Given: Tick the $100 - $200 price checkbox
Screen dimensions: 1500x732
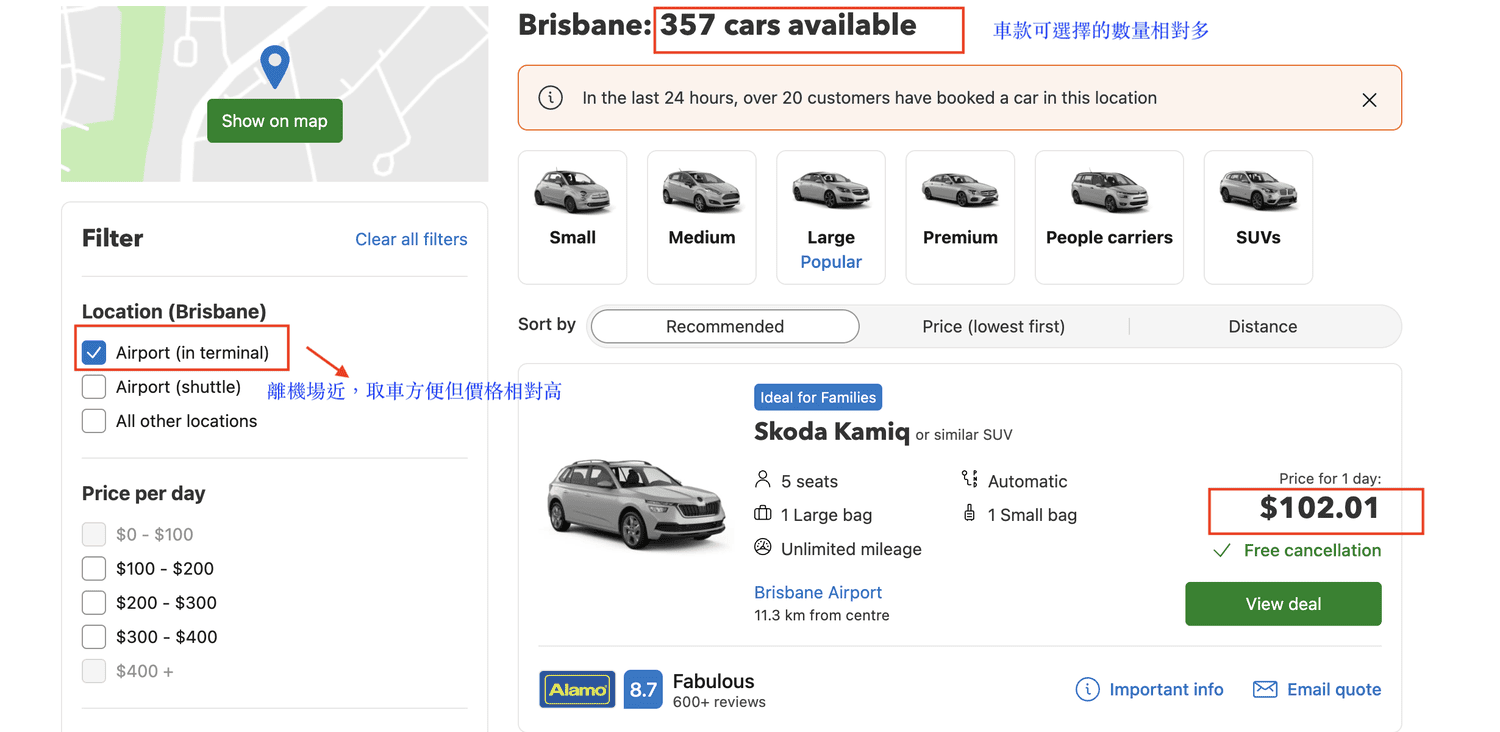Looking at the screenshot, I should (94, 568).
